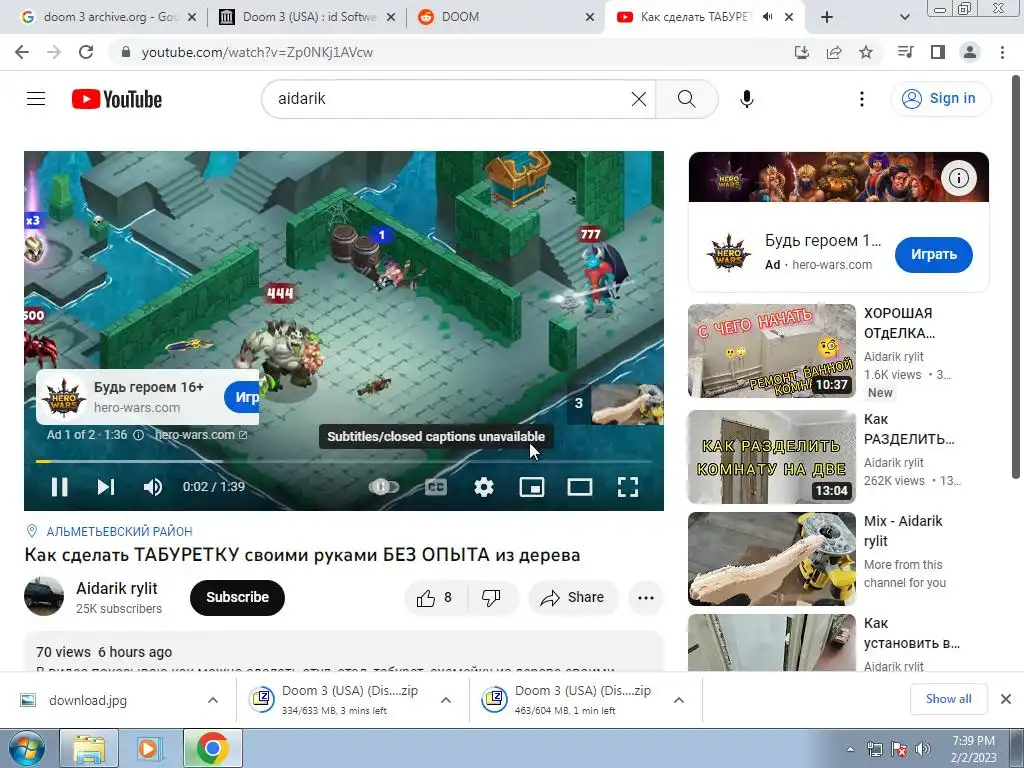Click the address bar URL

pyautogui.click(x=257, y=53)
